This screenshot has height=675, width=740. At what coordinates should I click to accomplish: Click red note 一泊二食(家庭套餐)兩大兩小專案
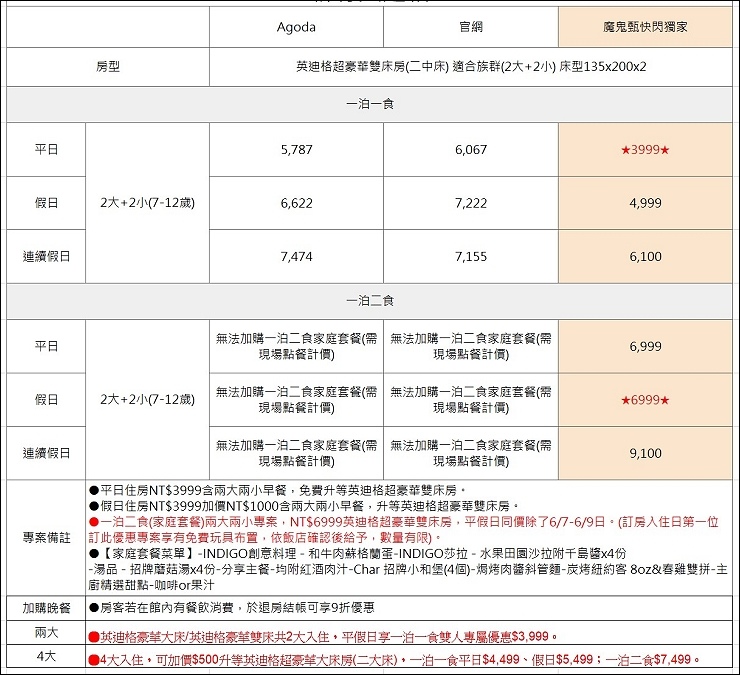tap(404, 530)
